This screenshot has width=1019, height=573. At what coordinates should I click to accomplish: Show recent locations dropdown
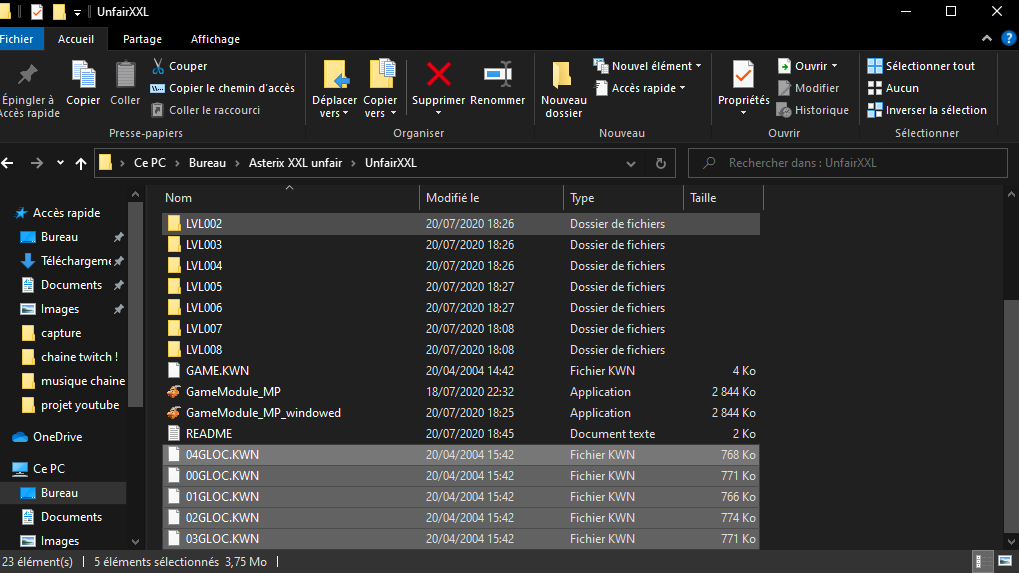tap(60, 163)
